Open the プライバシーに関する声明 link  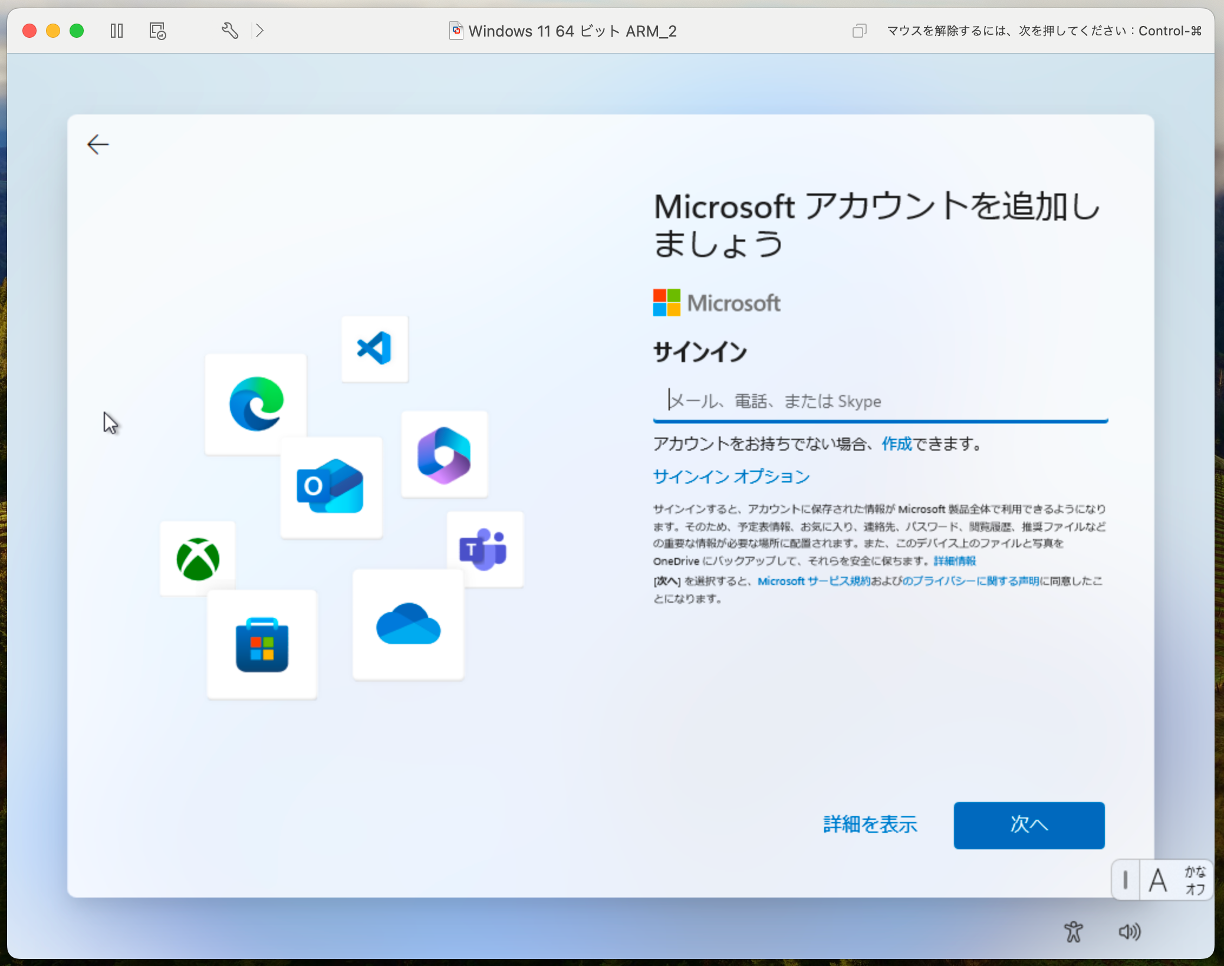971,581
